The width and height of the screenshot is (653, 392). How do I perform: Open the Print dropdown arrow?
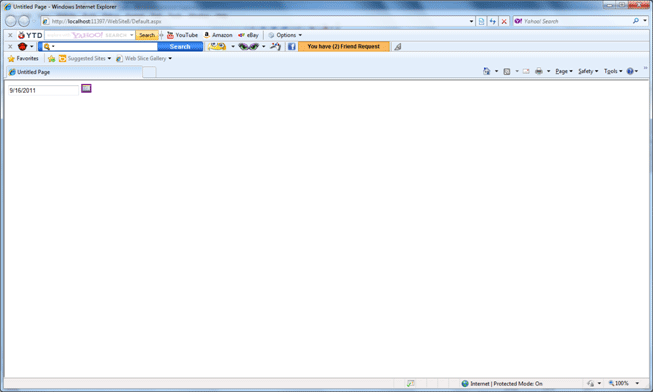(548, 71)
